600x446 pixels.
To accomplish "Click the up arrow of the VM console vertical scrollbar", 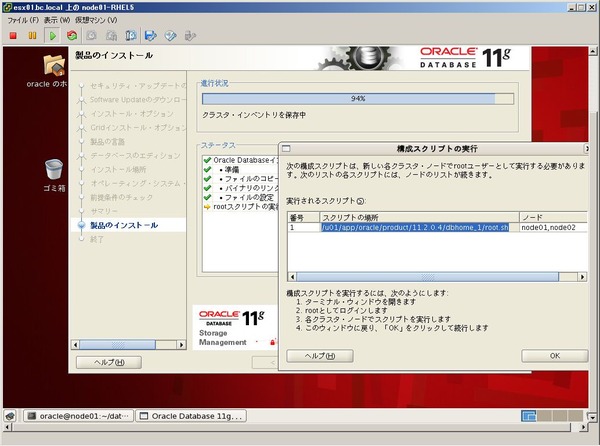I will click(x=593, y=51).
